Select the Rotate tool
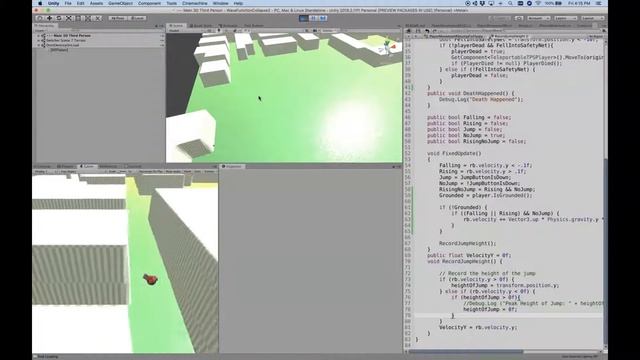Viewport: 640px width, 360px height. coord(59,18)
